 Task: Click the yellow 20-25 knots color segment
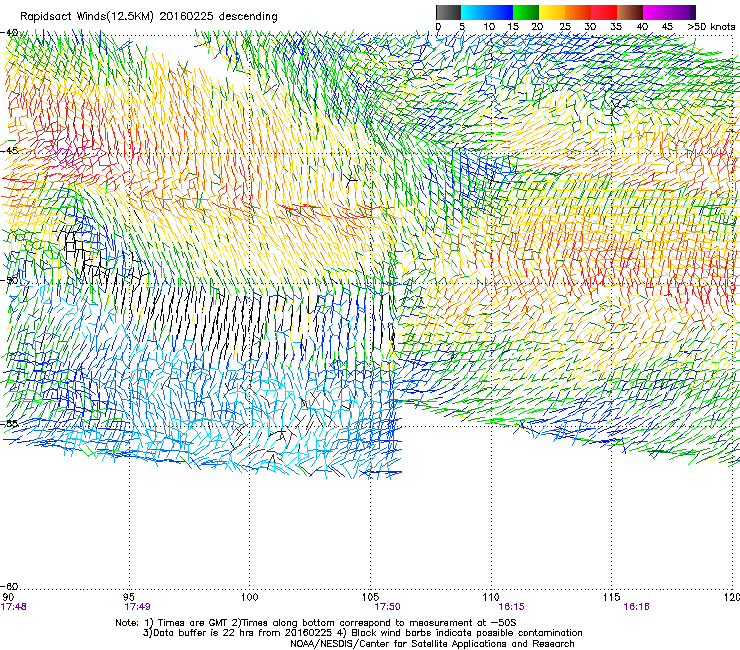[552, 12]
